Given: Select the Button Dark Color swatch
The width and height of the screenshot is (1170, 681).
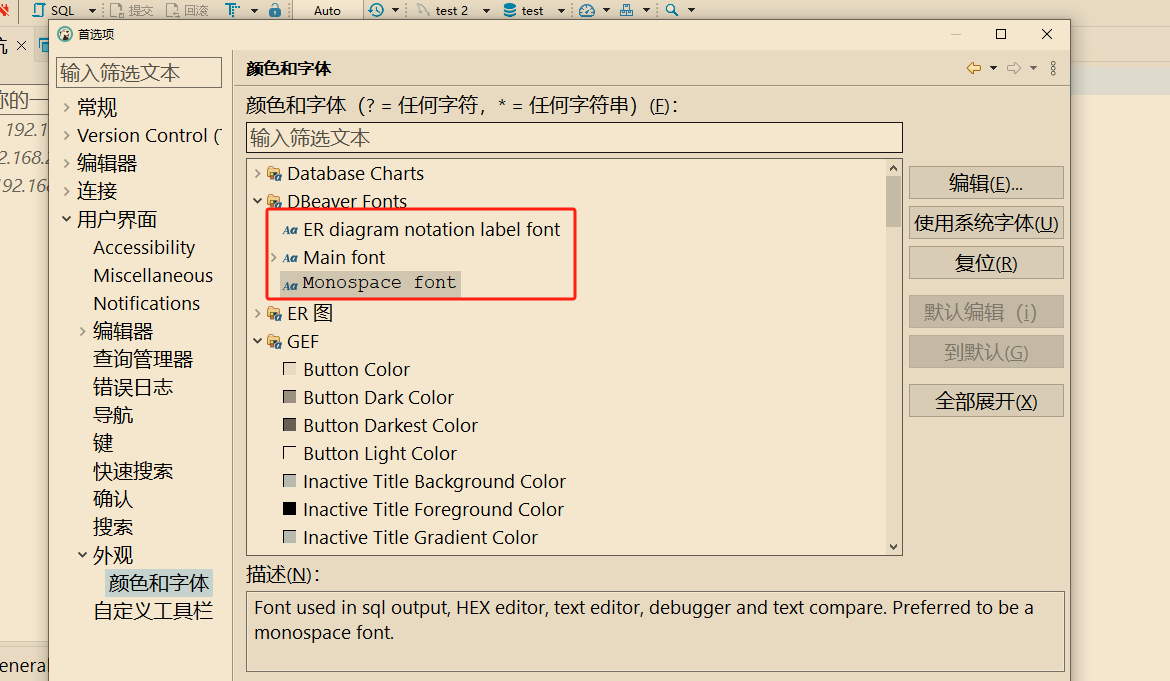Looking at the screenshot, I should 290,396.
